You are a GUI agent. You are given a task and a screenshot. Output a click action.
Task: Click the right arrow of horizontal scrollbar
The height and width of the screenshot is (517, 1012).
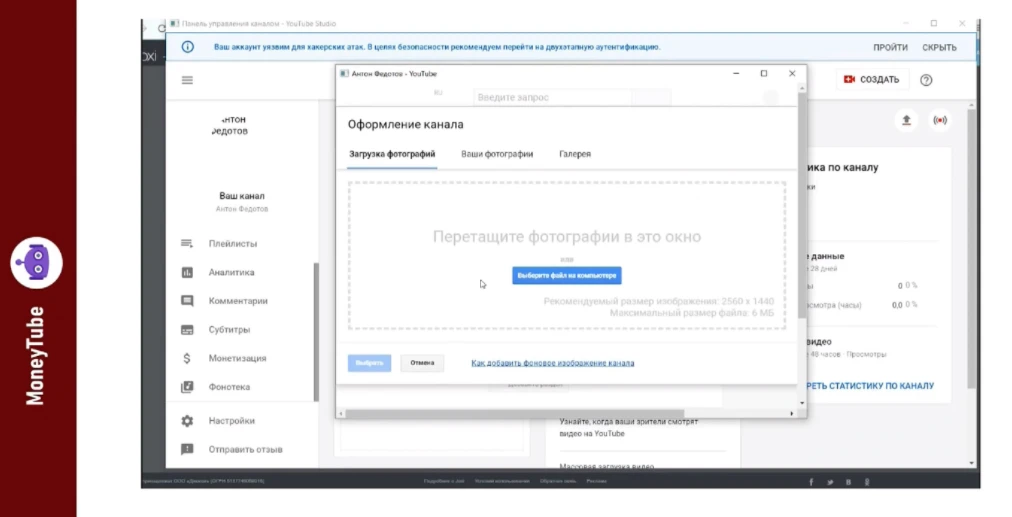(792, 413)
